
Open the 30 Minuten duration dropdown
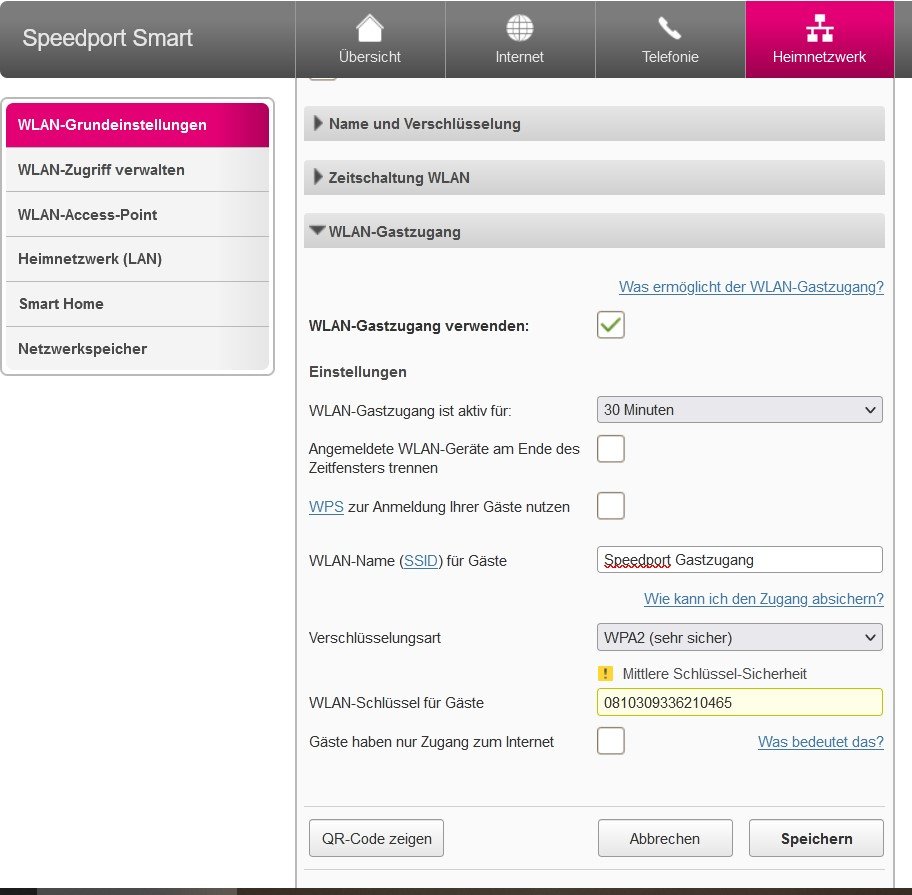click(x=739, y=409)
